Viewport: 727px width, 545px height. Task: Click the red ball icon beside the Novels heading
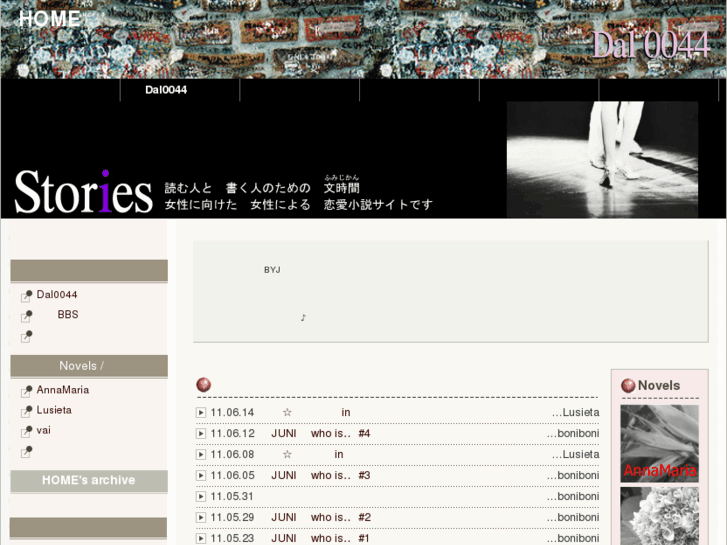628,385
